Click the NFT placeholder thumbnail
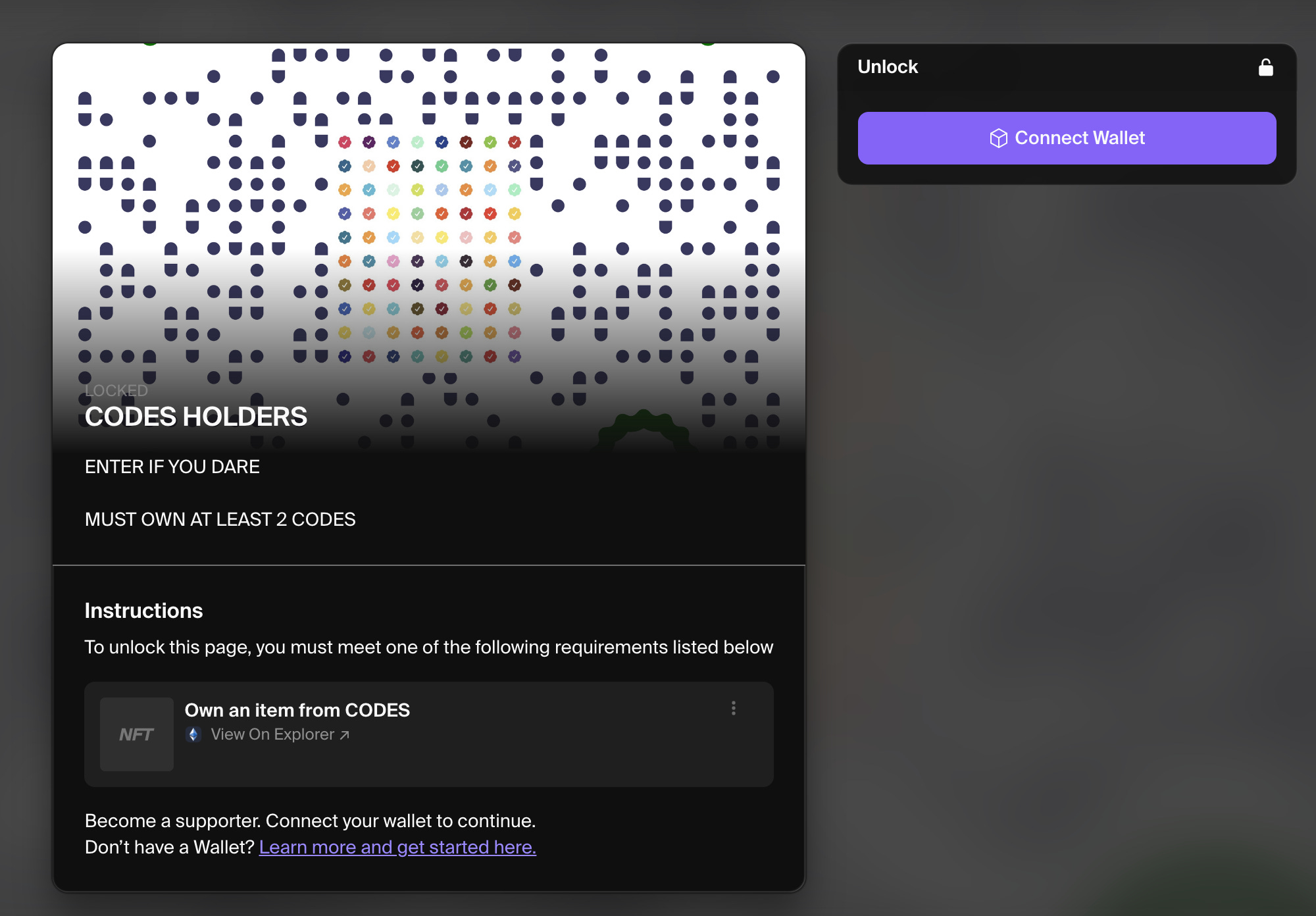Image resolution: width=1316 pixels, height=916 pixels. (x=137, y=734)
